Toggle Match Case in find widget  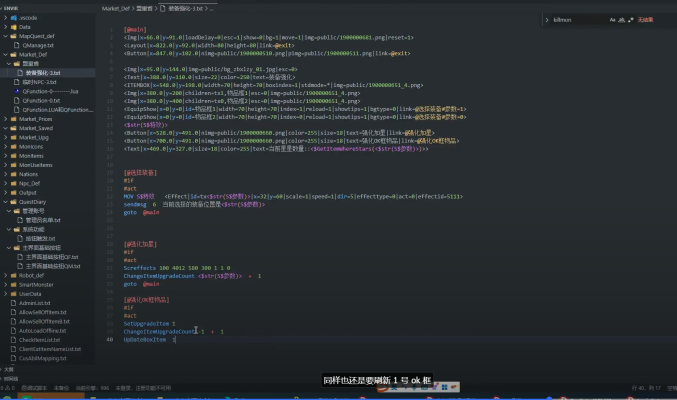pyautogui.click(x=611, y=19)
